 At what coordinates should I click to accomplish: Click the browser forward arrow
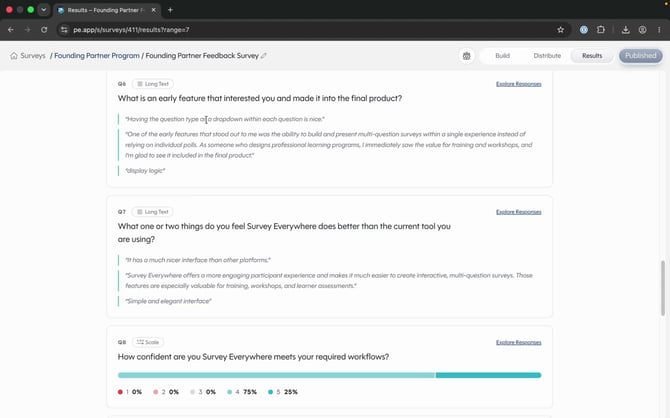[27, 29]
